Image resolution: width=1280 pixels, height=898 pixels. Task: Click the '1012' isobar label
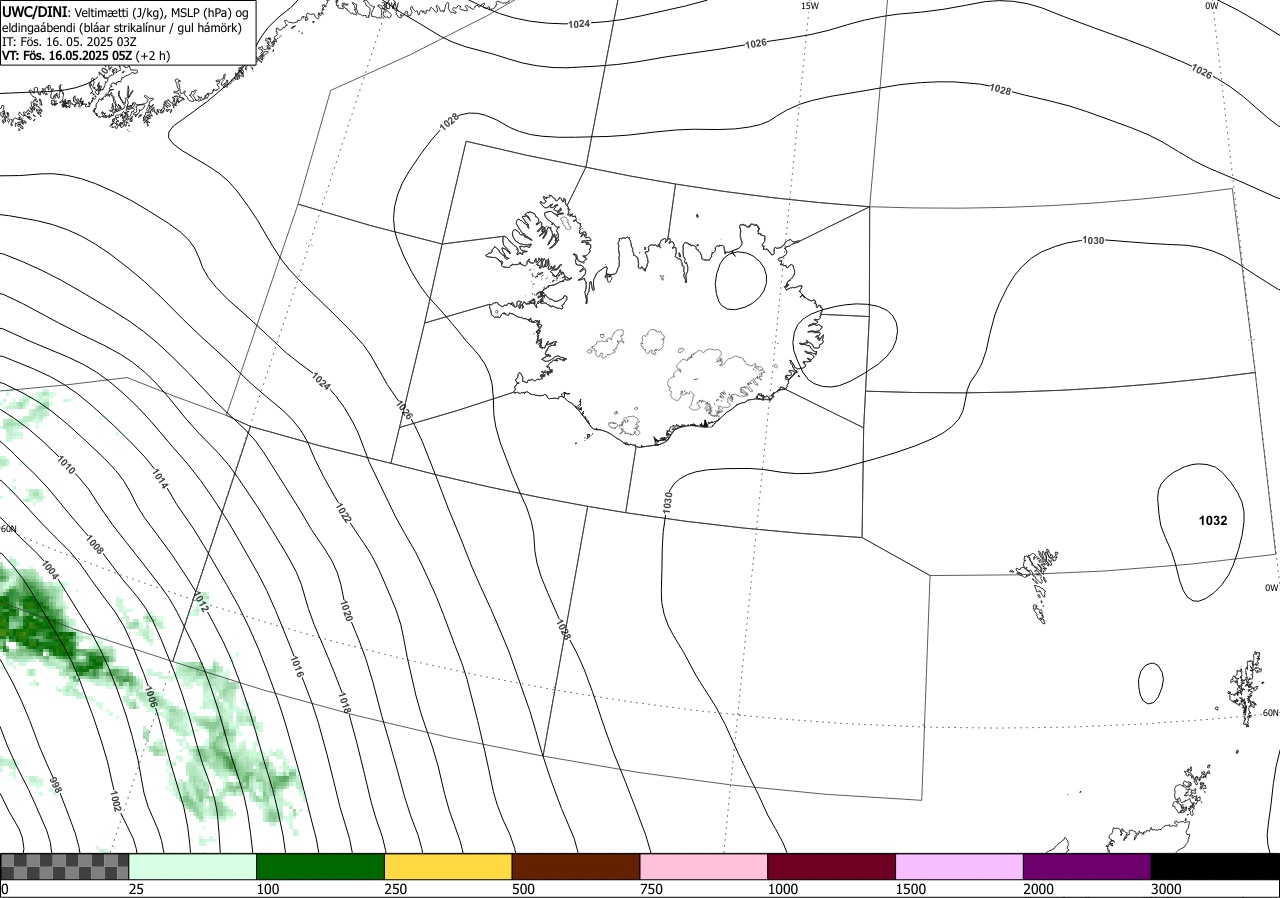point(200,602)
